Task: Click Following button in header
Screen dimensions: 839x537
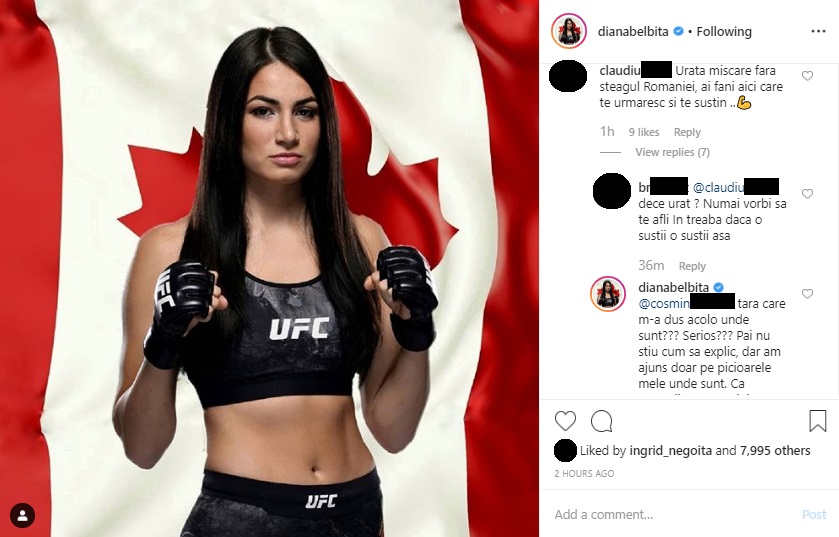Action: (x=724, y=32)
